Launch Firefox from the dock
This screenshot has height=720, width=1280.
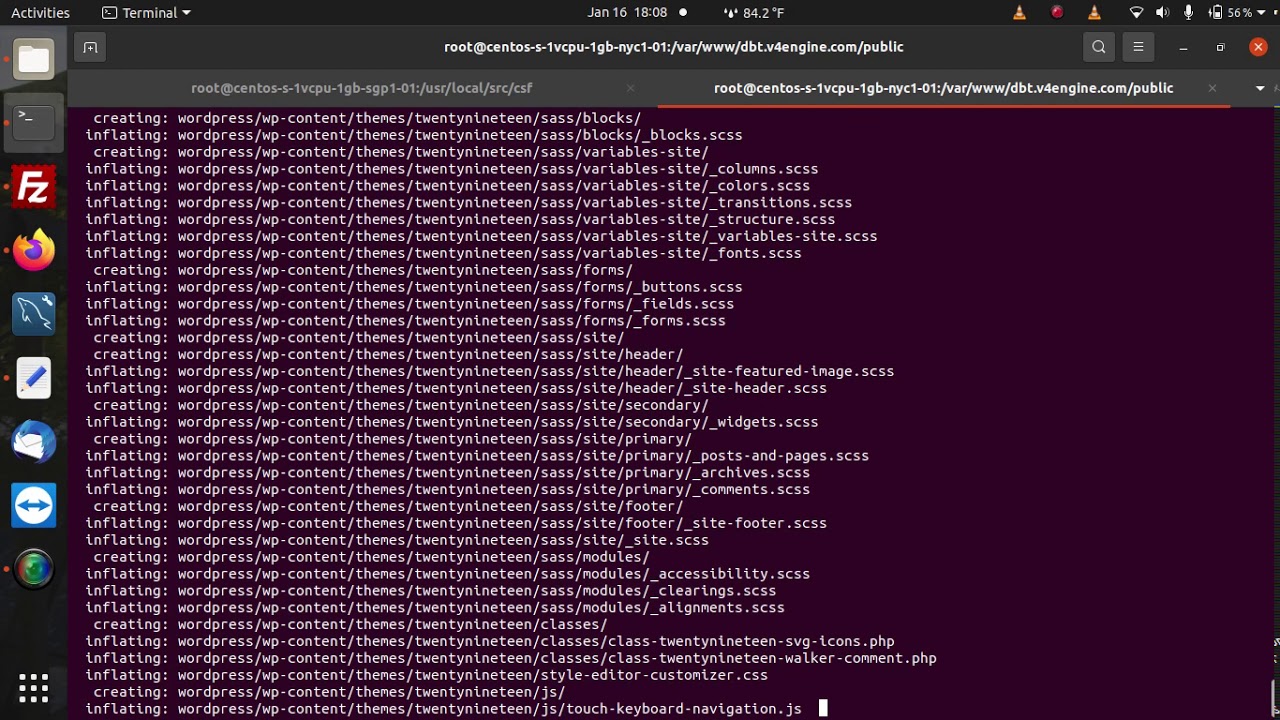pyautogui.click(x=34, y=250)
